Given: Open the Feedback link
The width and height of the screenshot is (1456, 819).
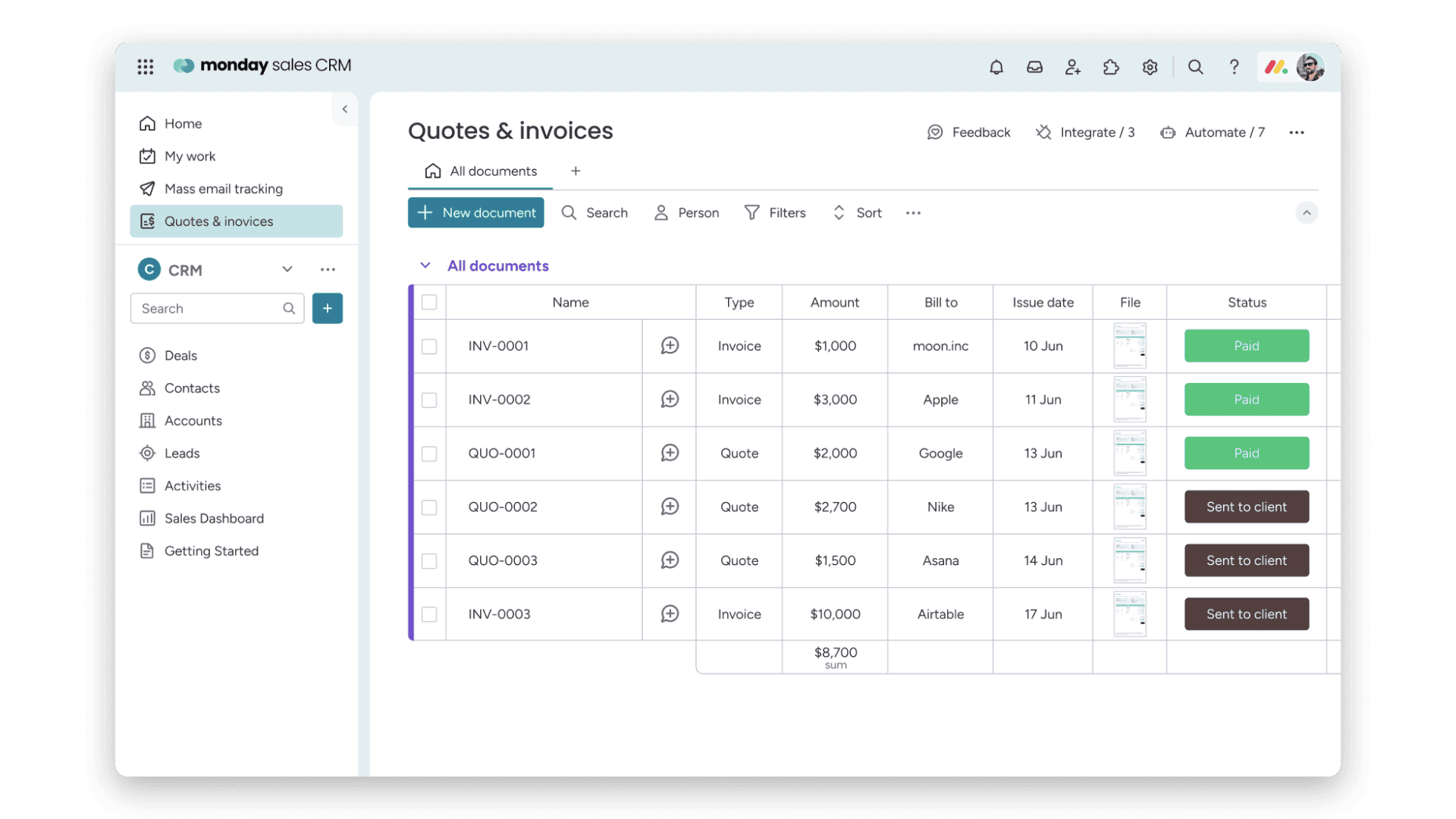Looking at the screenshot, I should tap(968, 133).
